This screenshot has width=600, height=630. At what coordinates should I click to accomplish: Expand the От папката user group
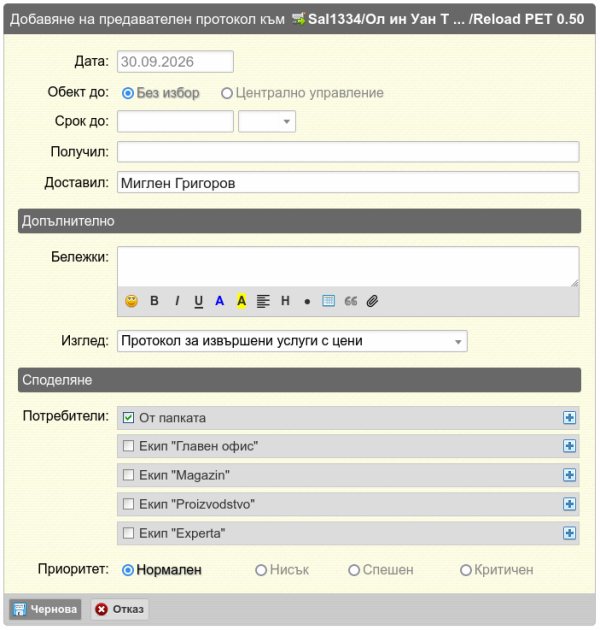pos(569,418)
